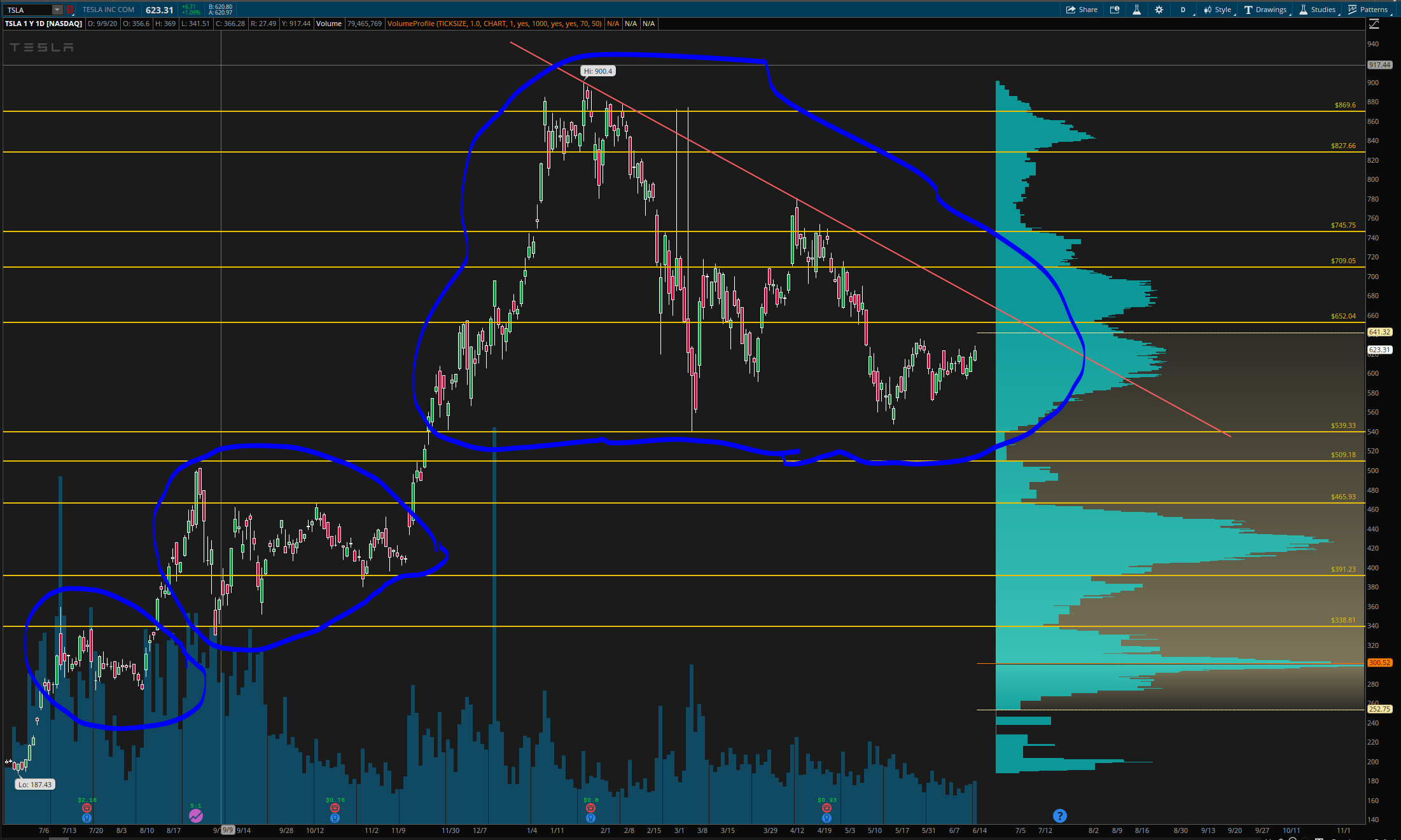The height and width of the screenshot is (840, 1401).
Task: Click the purple checkmark split marker near 9/9
Action: click(196, 816)
